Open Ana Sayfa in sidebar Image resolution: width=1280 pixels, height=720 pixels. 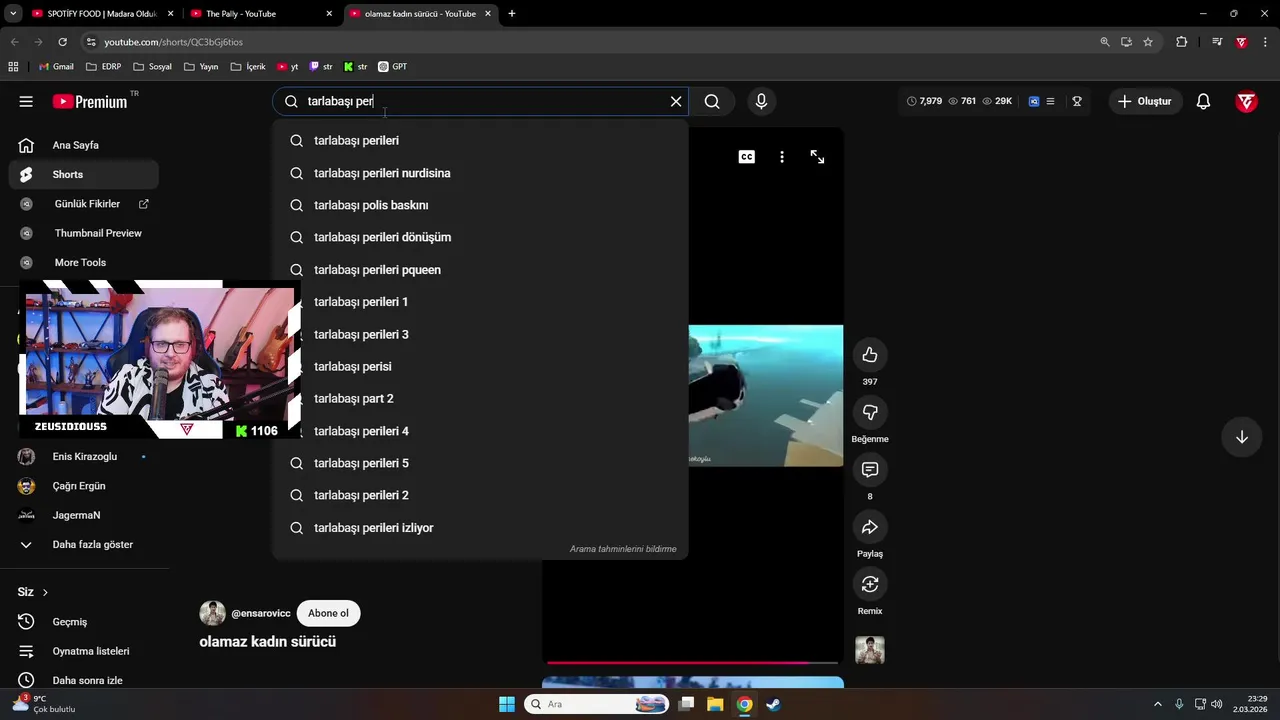coord(84,145)
